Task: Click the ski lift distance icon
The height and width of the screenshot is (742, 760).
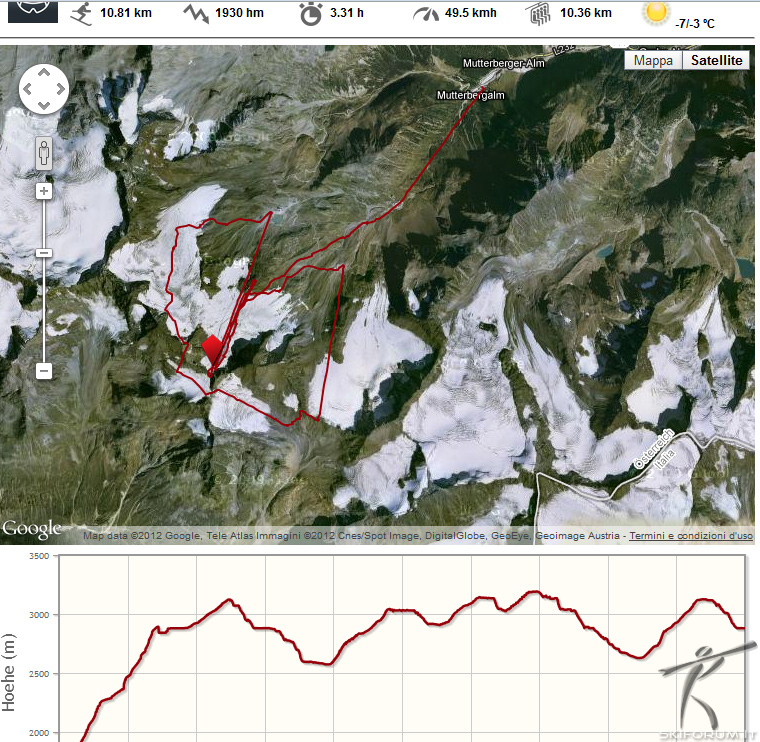Action: tap(538, 14)
